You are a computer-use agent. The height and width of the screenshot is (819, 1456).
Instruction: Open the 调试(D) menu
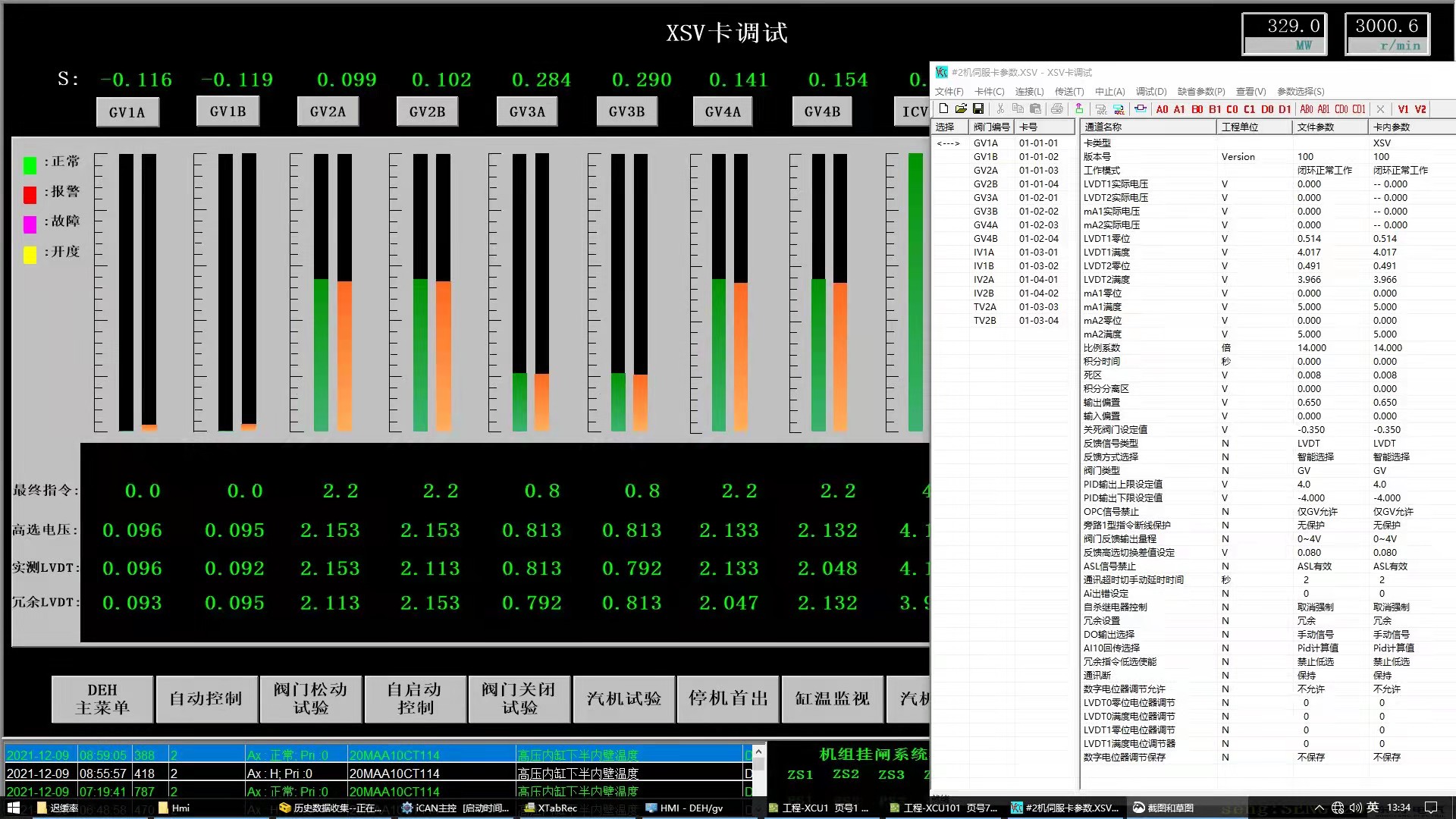click(1151, 92)
